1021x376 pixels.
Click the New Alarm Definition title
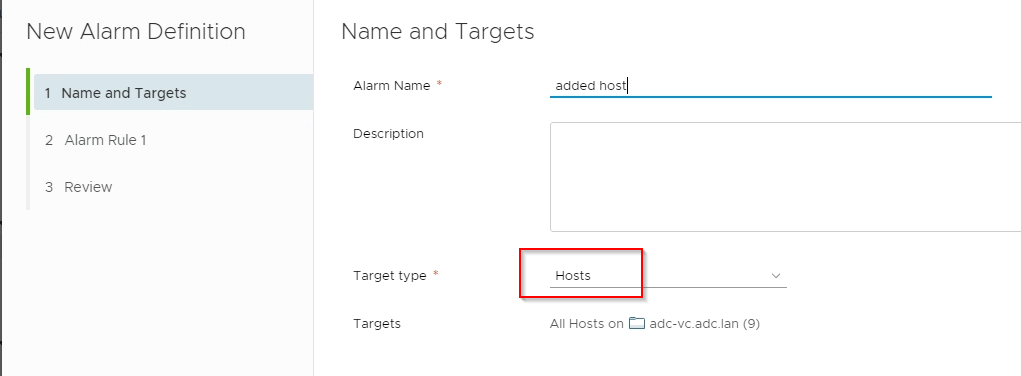pyautogui.click(x=135, y=31)
